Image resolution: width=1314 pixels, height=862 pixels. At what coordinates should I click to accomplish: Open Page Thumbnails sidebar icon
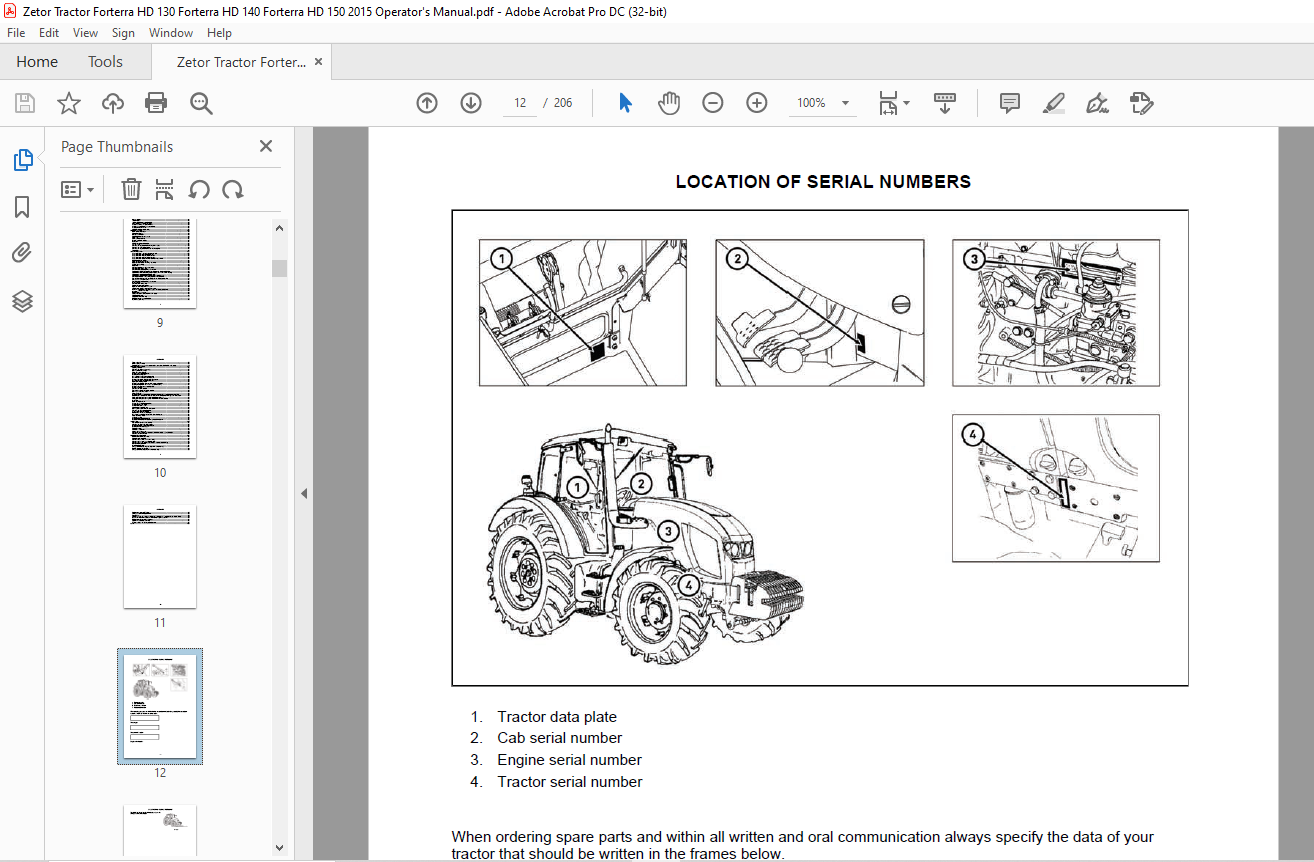[x=22, y=160]
